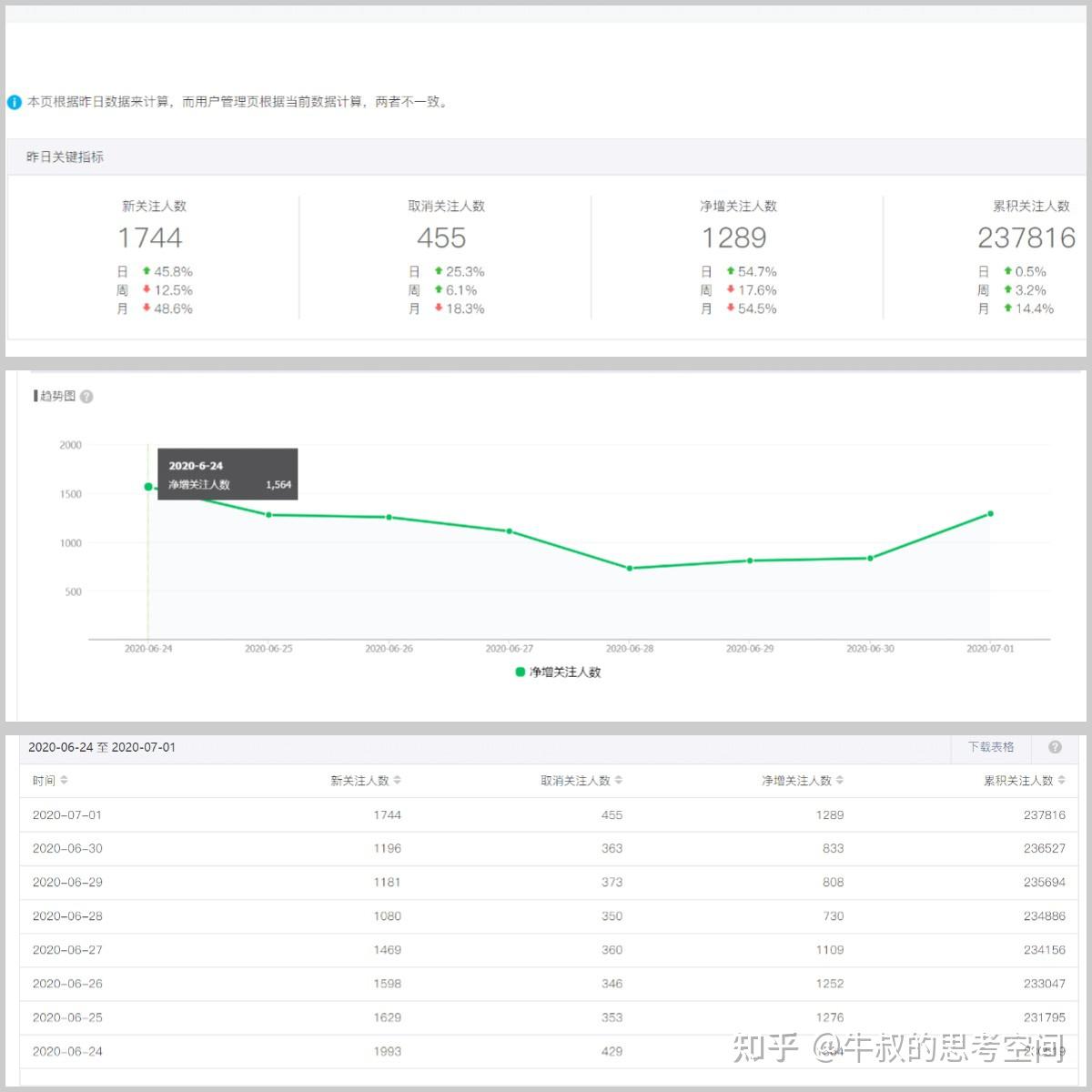1092x1092 pixels.
Task: Click the 周 17.6% change under 净增关注人数
Action: pos(738,290)
